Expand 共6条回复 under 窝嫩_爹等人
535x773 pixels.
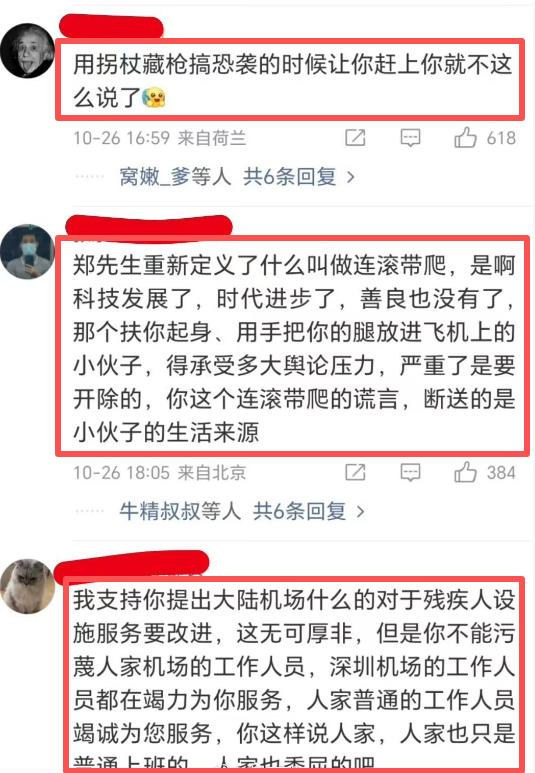[289, 176]
